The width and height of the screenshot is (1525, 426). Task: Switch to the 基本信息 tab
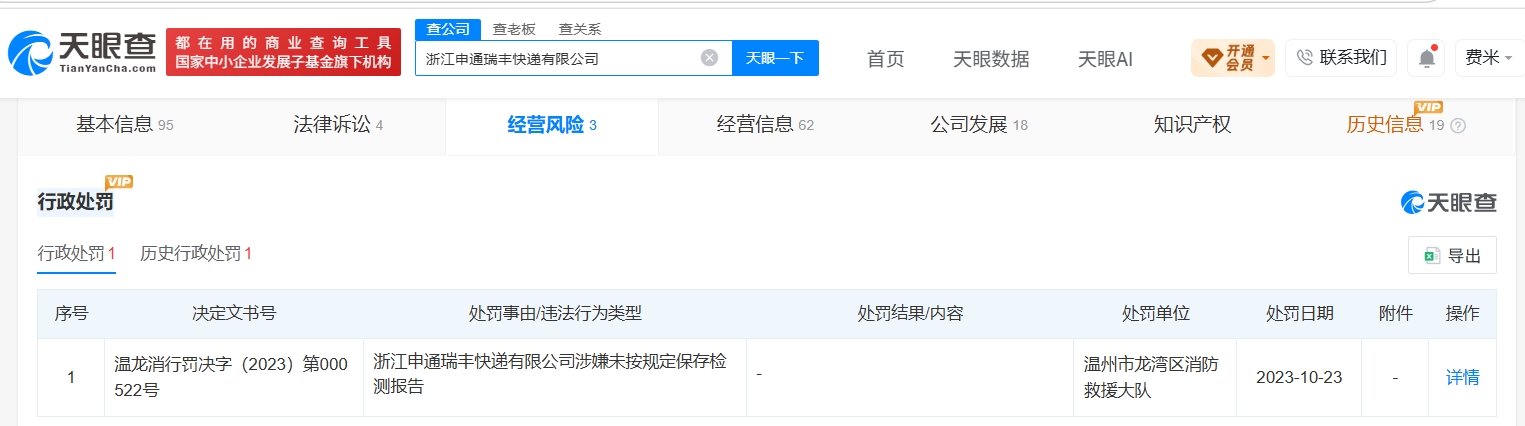(125, 125)
